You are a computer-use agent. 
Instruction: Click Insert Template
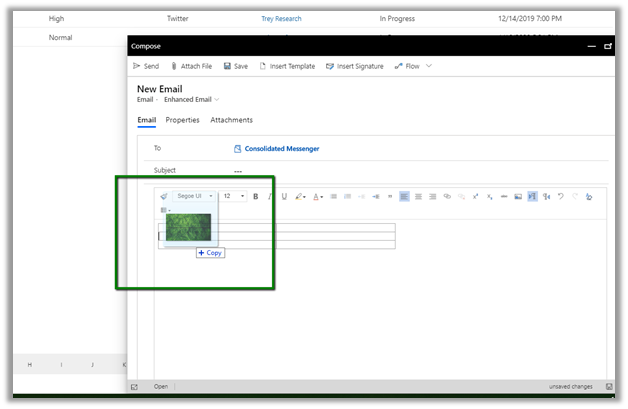tap(287, 66)
